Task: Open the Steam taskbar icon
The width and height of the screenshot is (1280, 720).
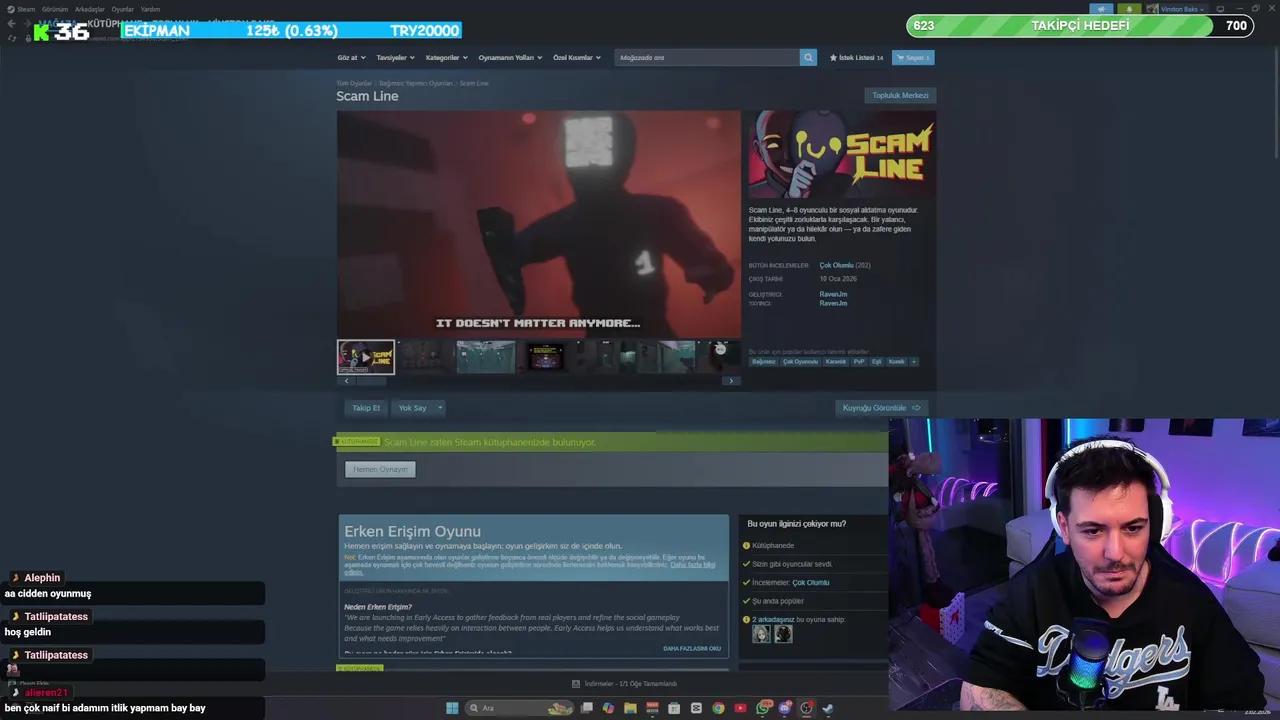Action: point(828,708)
